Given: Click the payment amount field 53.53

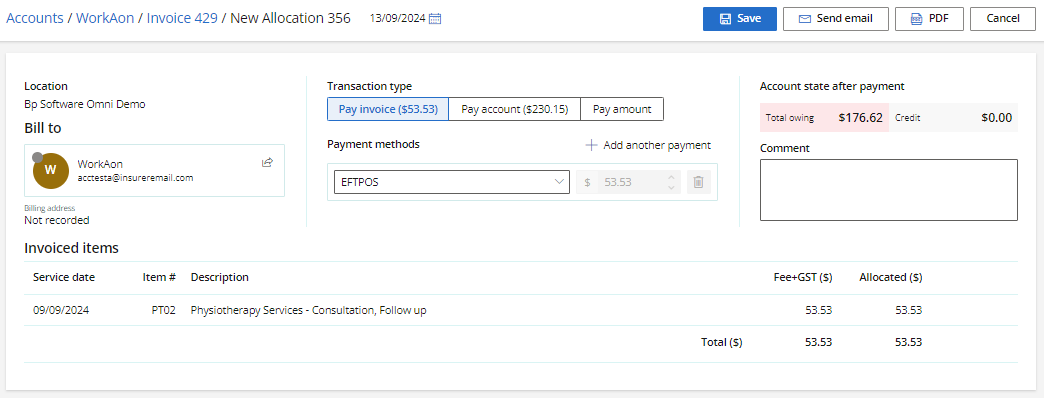Looking at the screenshot, I should coord(629,182).
